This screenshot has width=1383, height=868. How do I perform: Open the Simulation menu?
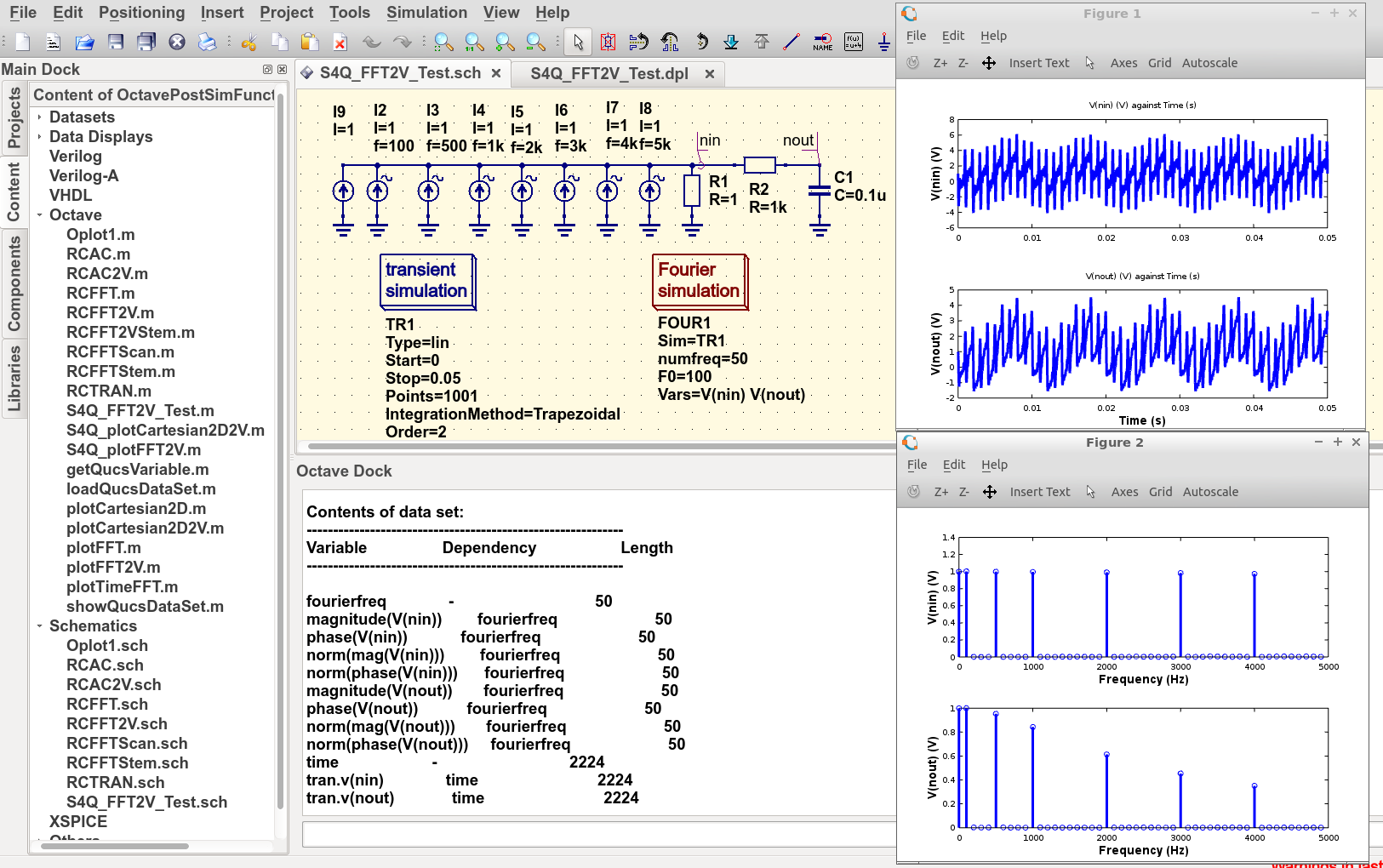pos(426,13)
